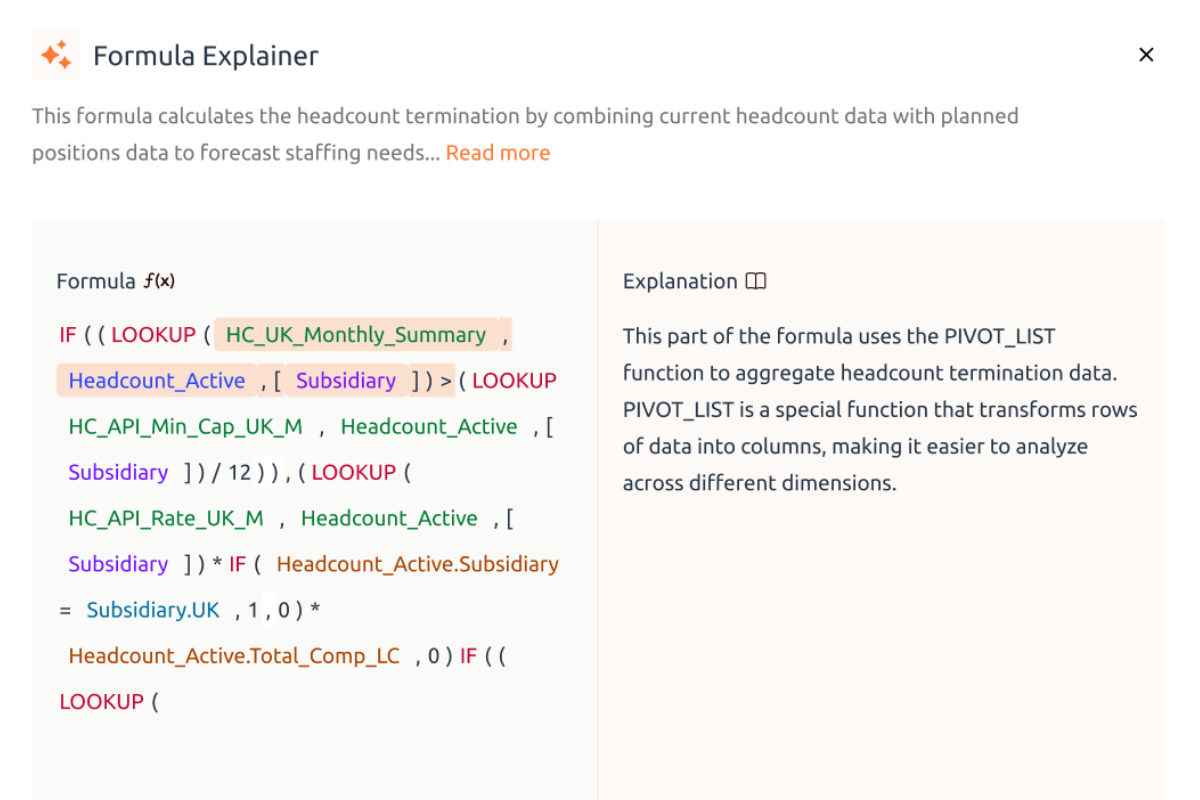
Task: Click the close X icon
Action: point(1146,54)
